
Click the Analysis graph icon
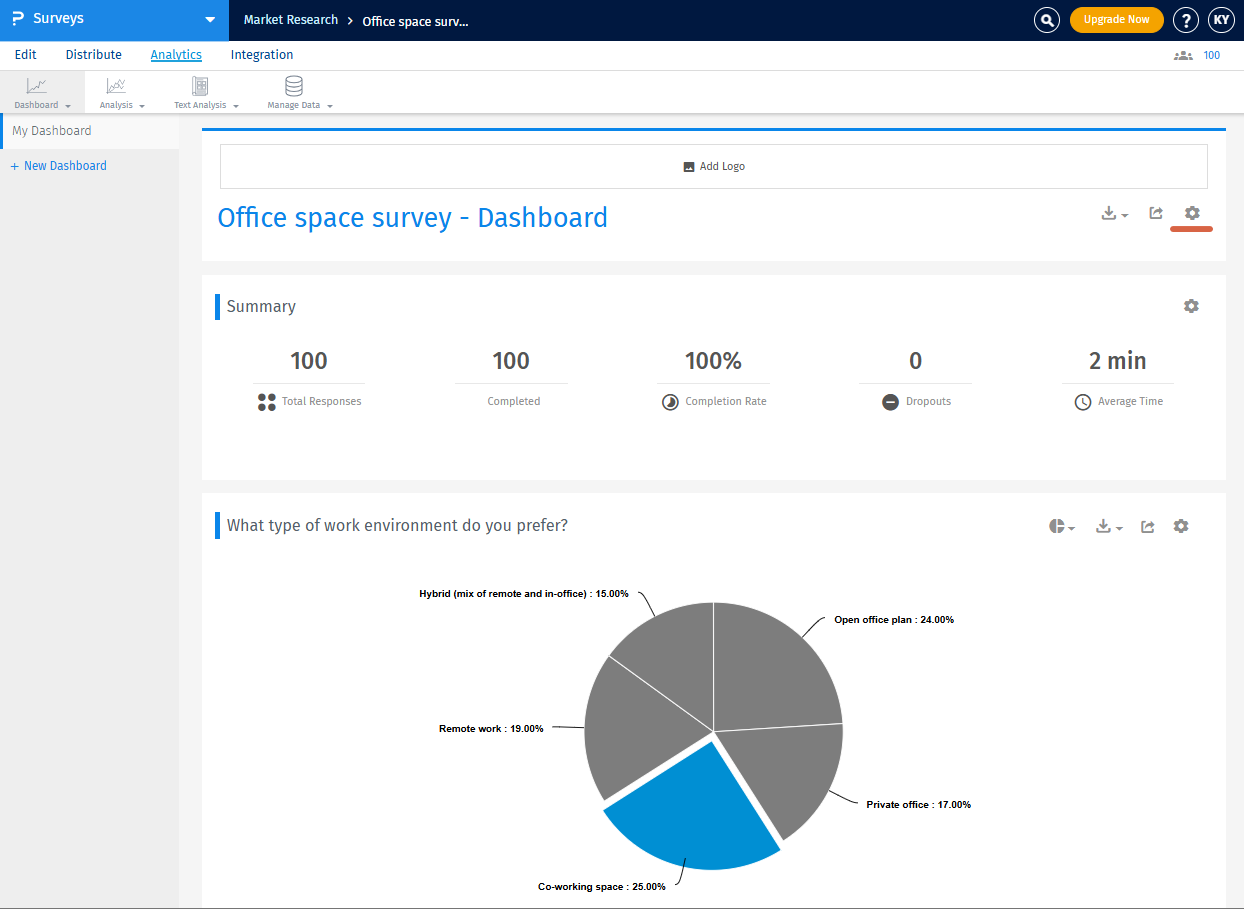pyautogui.click(x=115, y=87)
